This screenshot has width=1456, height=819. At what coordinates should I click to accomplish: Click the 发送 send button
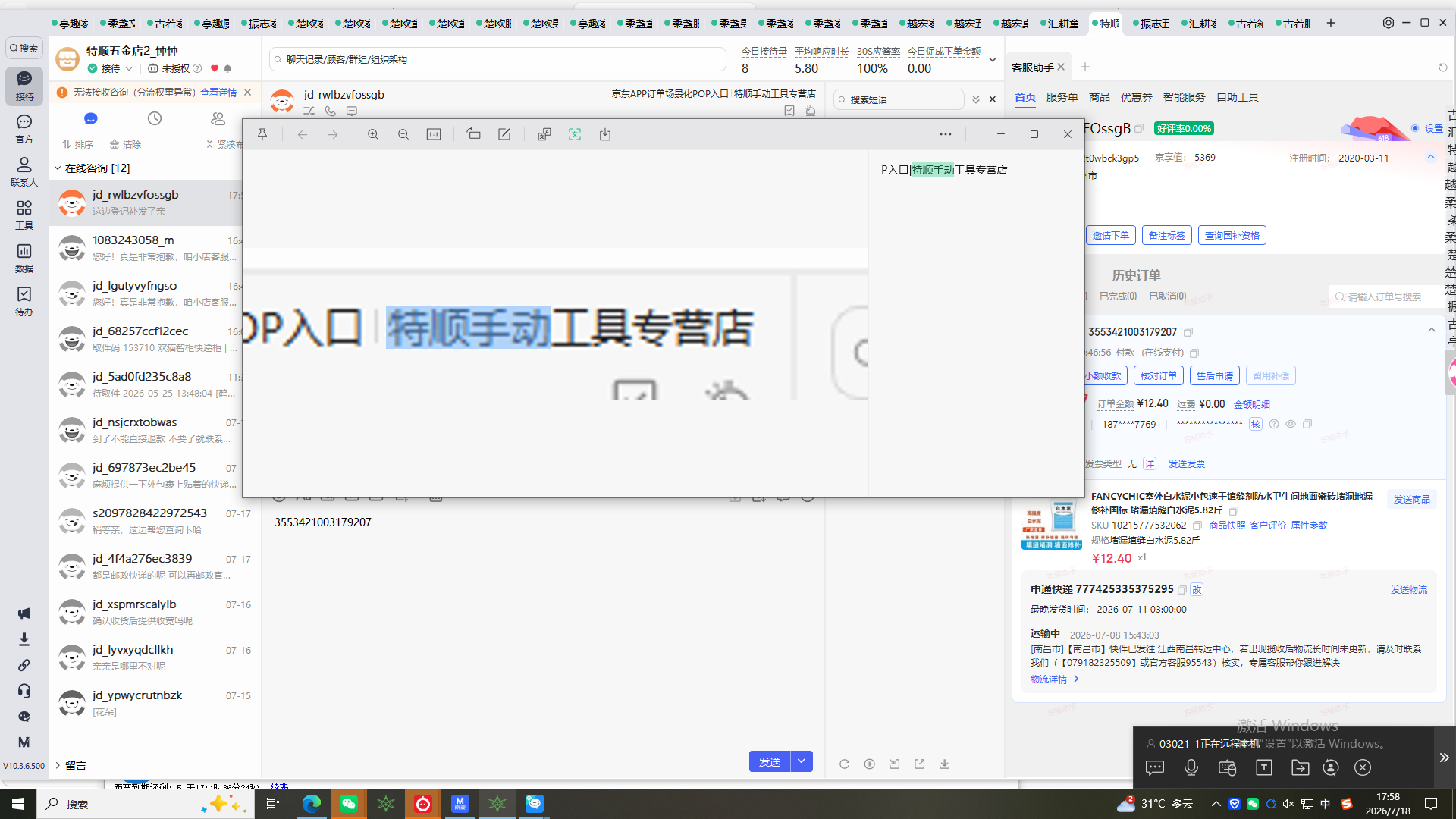(770, 761)
